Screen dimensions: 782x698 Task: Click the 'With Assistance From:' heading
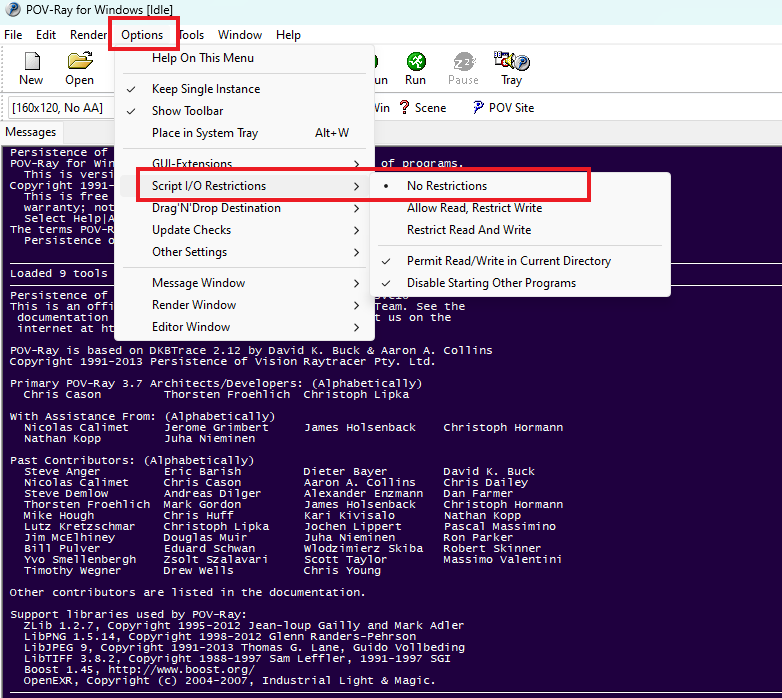point(143,416)
